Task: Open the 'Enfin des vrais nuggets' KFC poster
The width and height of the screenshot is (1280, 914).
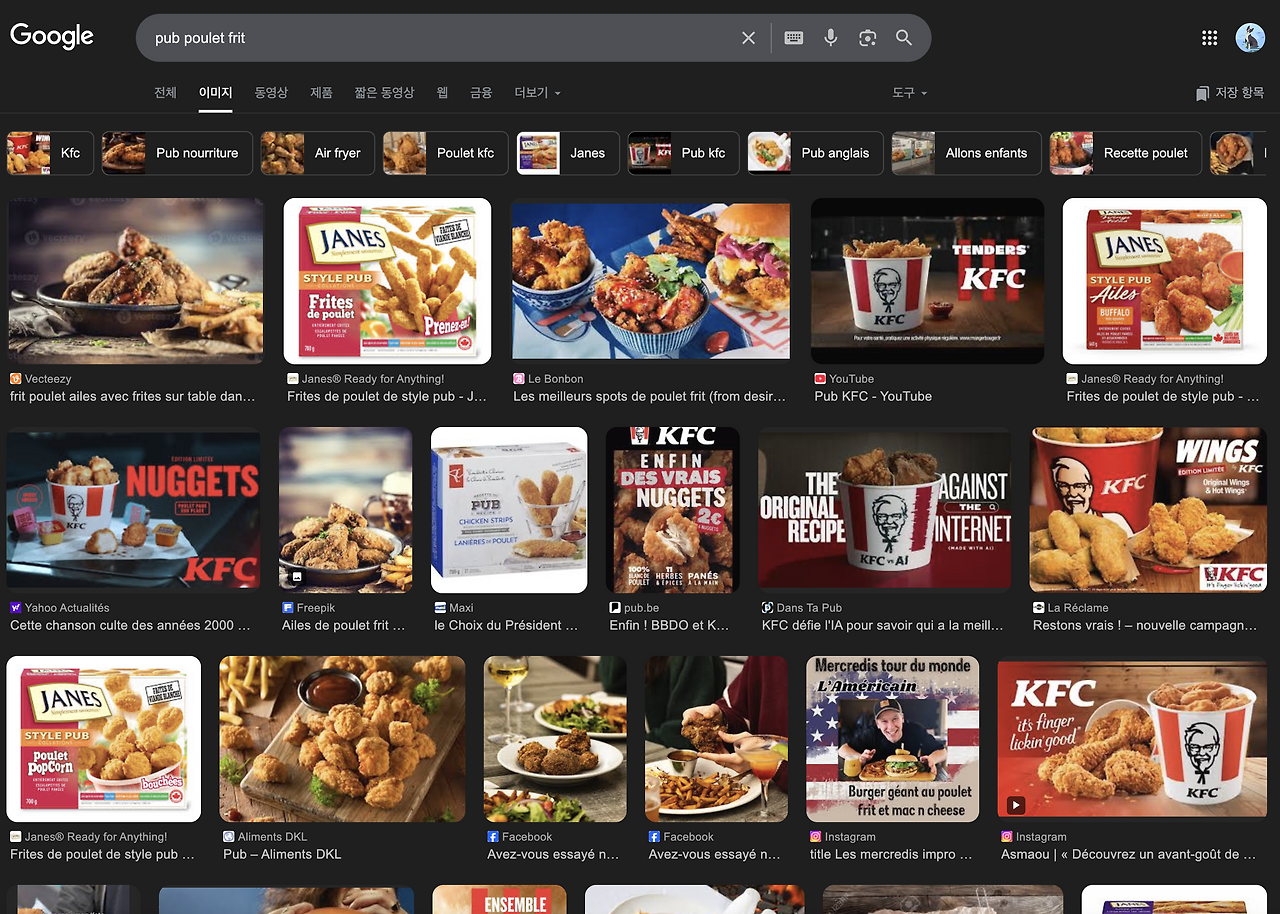Action: point(673,510)
